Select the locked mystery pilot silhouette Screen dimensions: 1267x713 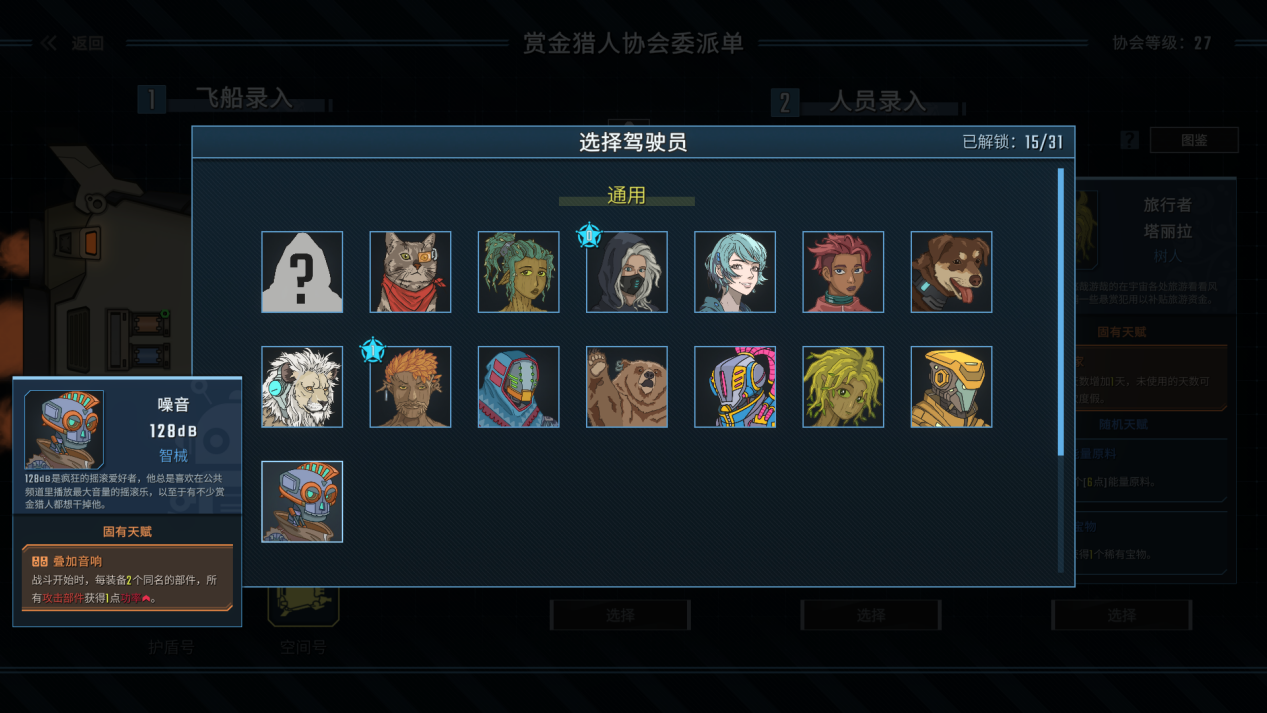coord(302,272)
